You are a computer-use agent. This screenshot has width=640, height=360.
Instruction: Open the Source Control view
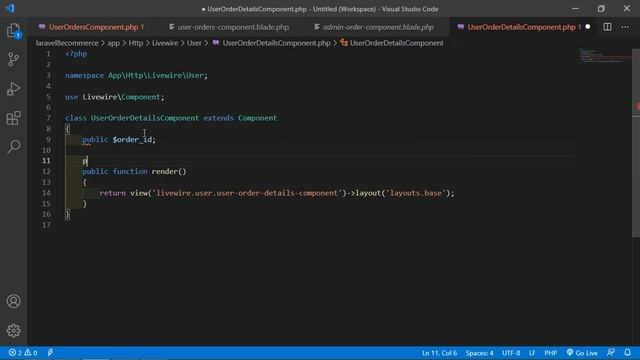tap(13, 60)
